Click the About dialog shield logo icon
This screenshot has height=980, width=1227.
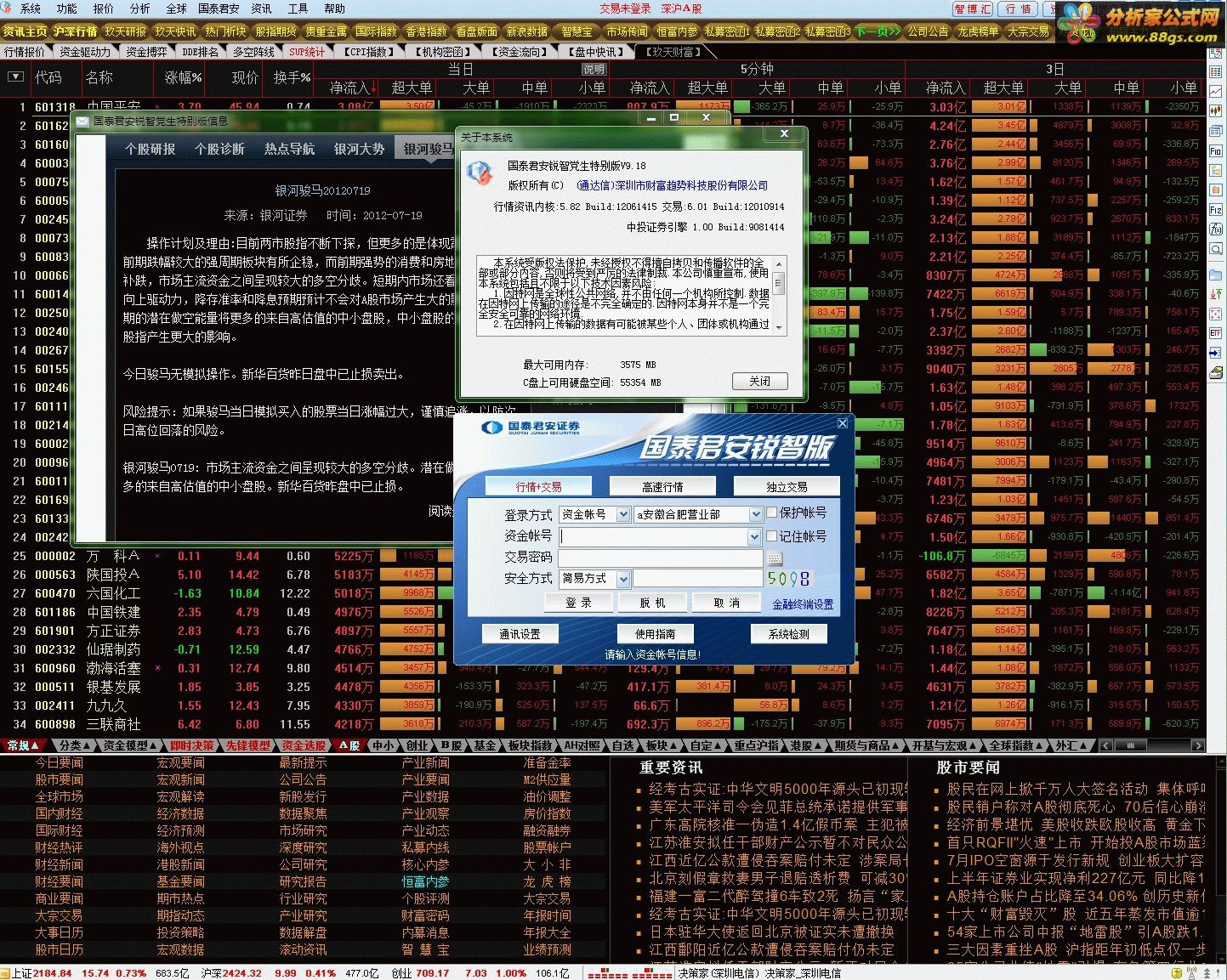click(480, 173)
